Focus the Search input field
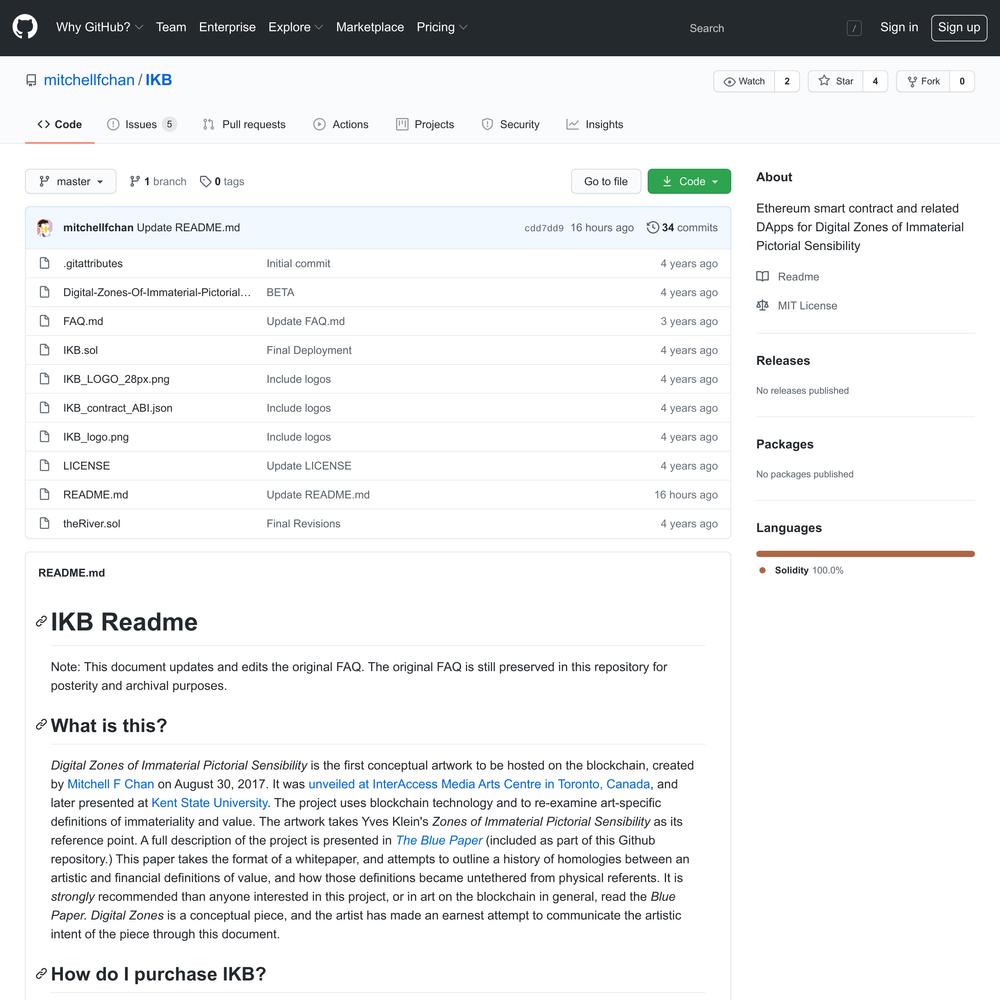The height and width of the screenshot is (1000, 1000). click(774, 28)
